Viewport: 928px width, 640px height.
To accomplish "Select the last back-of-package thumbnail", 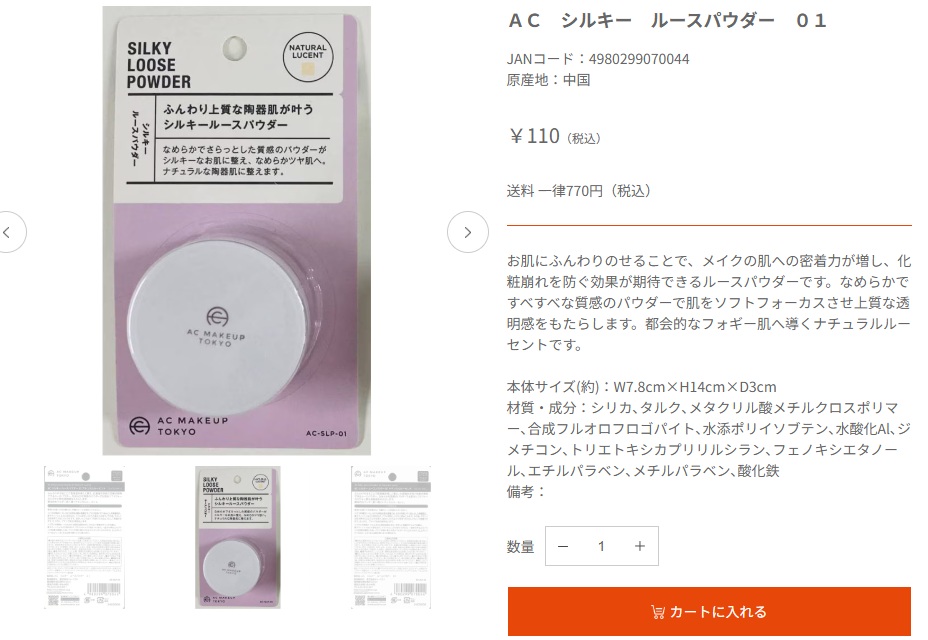I will click(391, 537).
